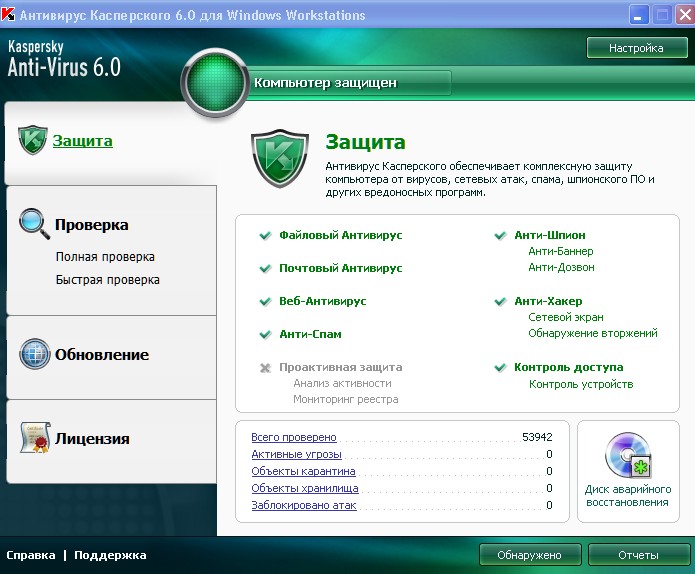
Task: Click Анти-Дозвон subitem
Action: (561, 268)
